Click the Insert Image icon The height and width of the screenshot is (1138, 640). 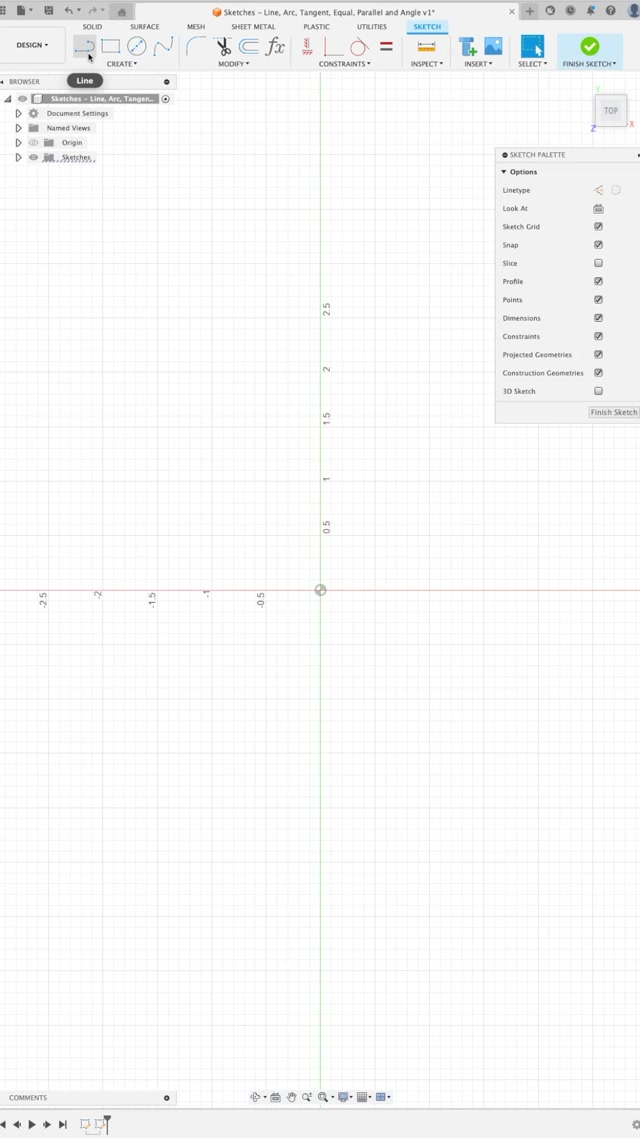point(493,46)
